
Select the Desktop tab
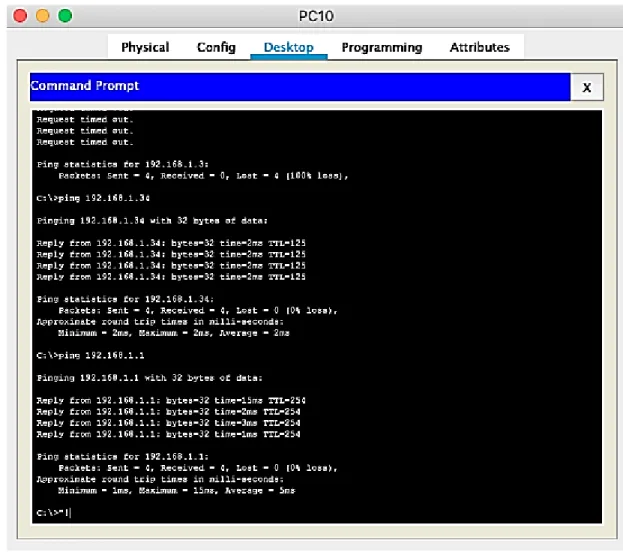(288, 47)
